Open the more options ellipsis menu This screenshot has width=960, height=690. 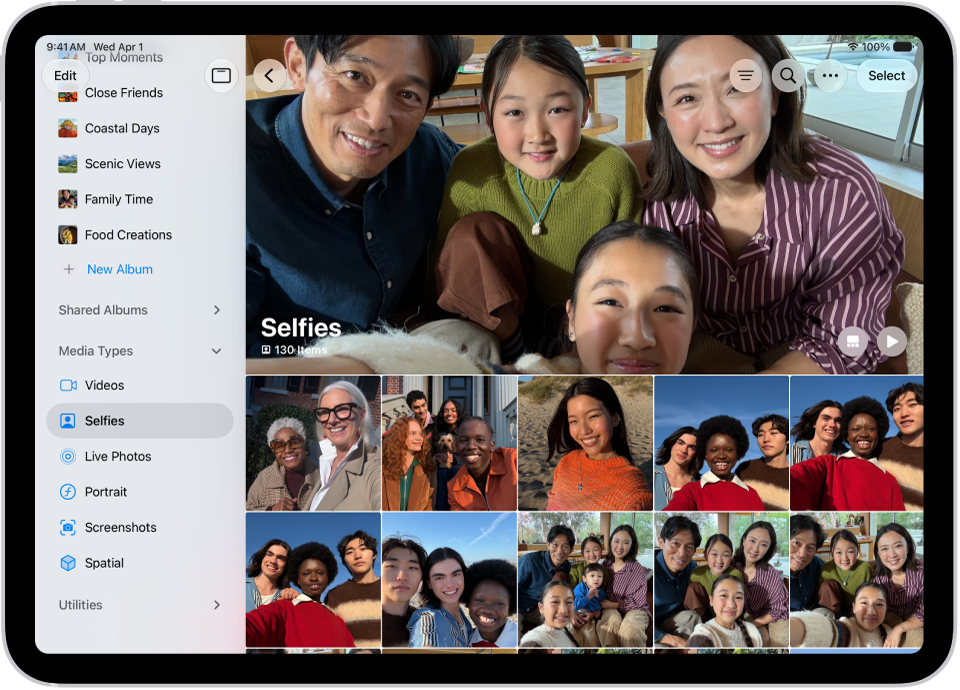830,75
